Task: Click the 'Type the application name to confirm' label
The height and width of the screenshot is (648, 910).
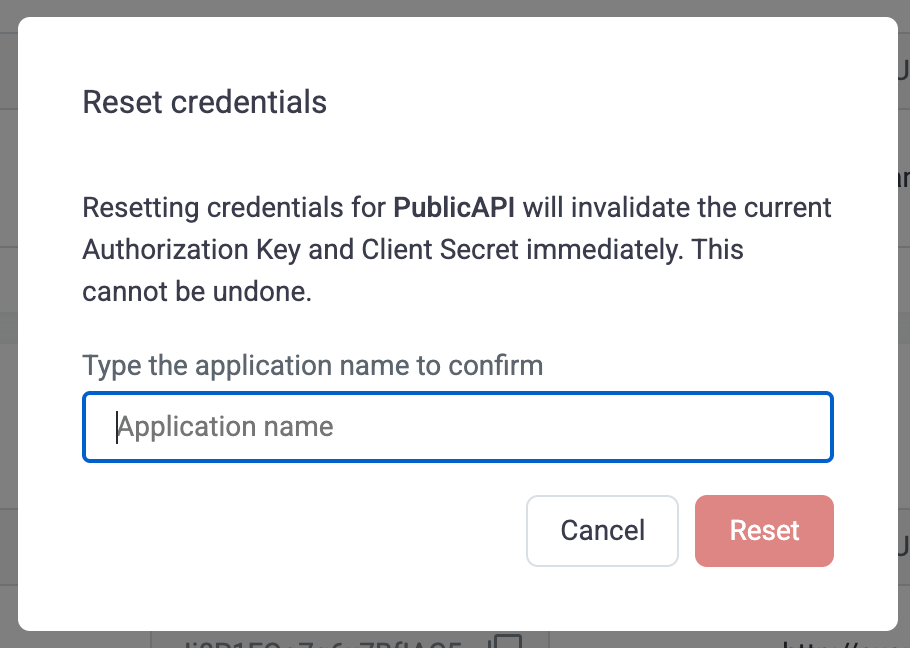Action: 313,365
